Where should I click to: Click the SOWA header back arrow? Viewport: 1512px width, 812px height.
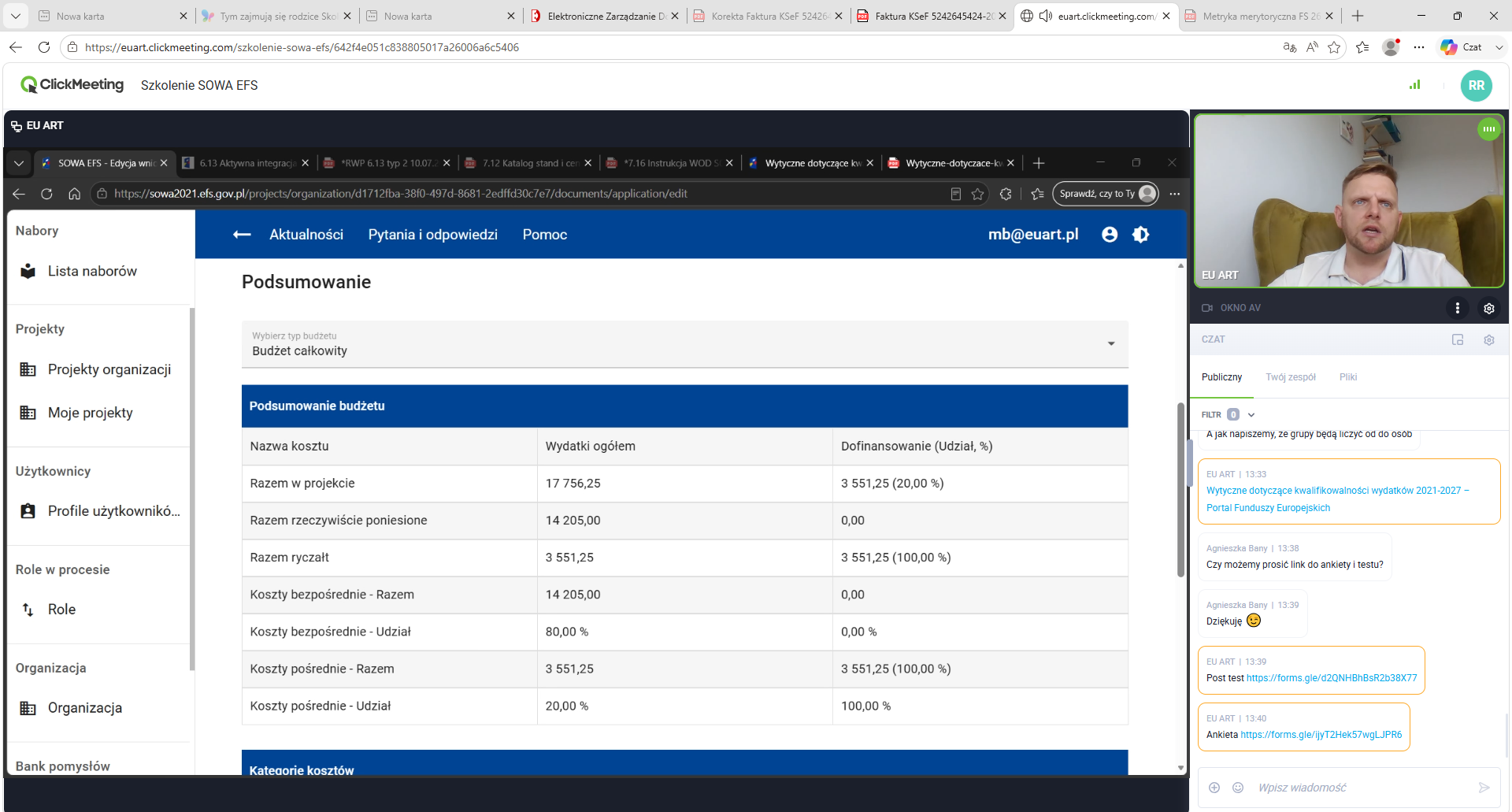point(242,235)
